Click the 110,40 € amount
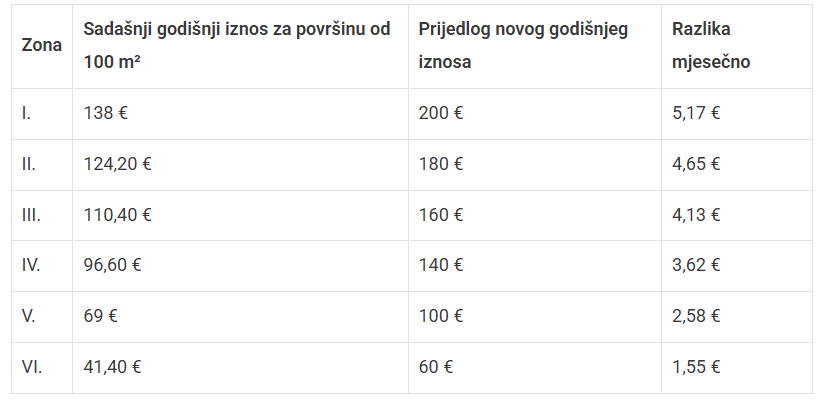 point(118,214)
